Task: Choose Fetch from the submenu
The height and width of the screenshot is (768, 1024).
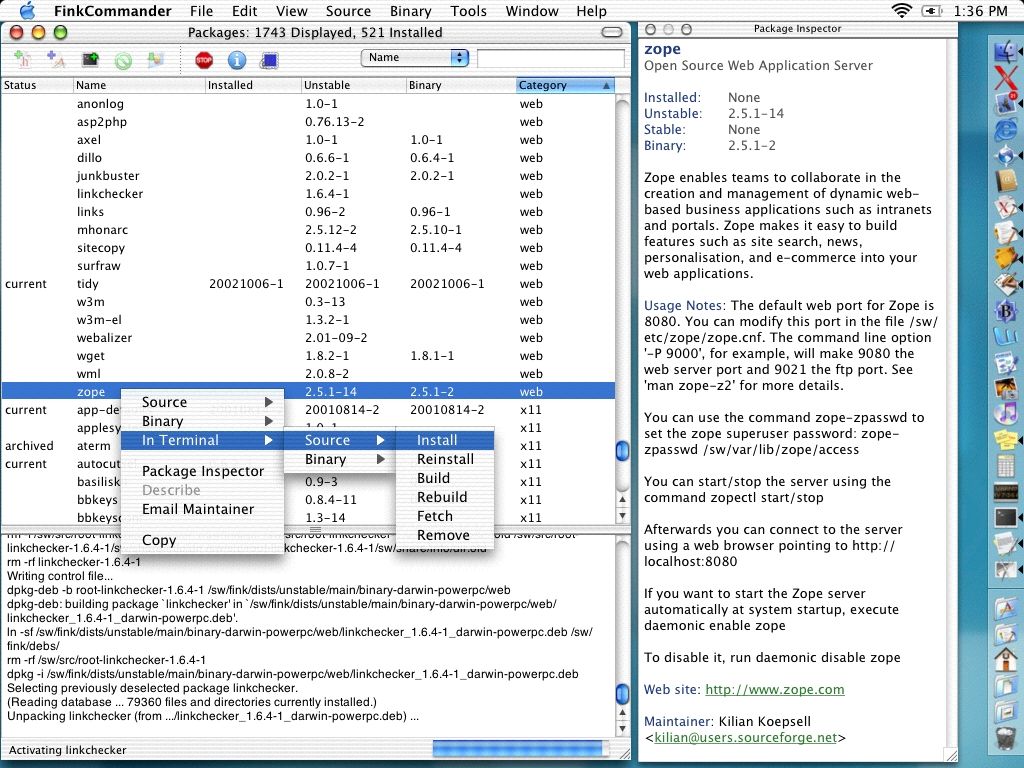Action: click(445, 516)
